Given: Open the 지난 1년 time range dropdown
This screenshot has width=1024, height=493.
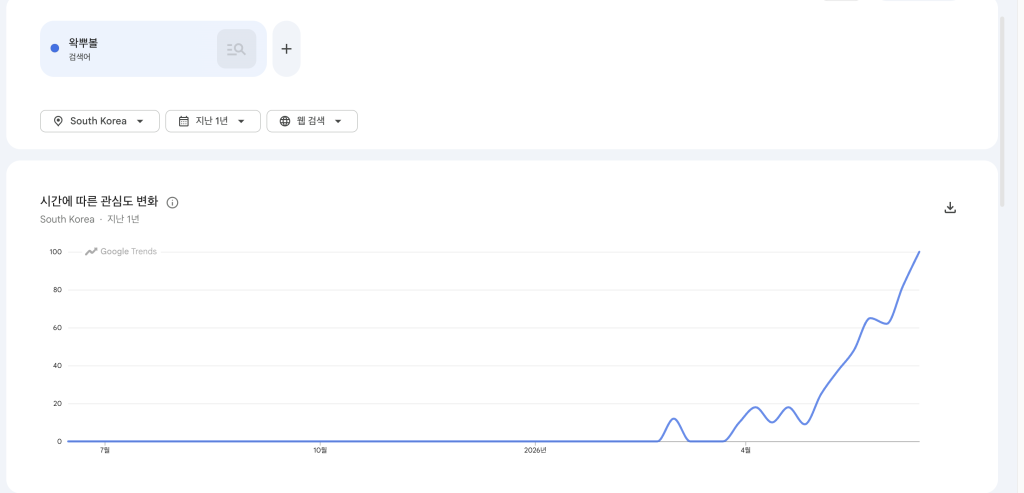Looking at the screenshot, I should click(x=213, y=121).
